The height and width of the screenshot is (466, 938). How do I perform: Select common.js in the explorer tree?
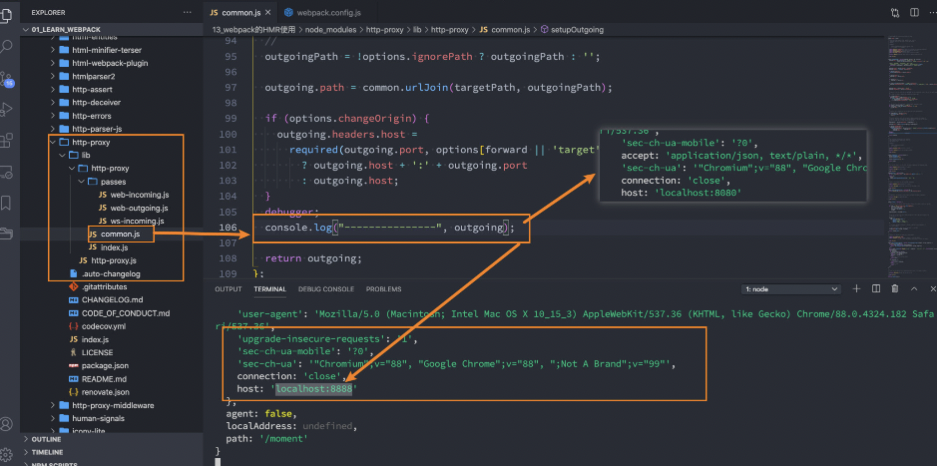tap(121, 234)
